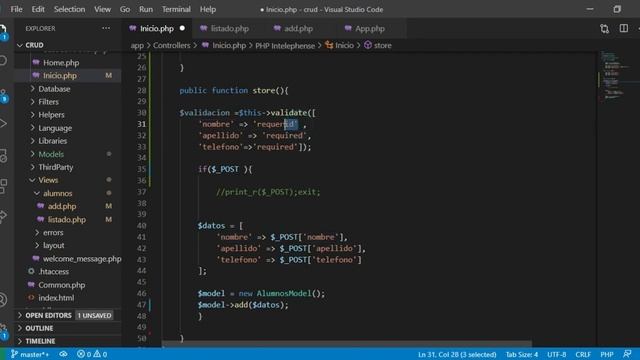Click the Inicio class breadcrumb
Image resolution: width=640 pixels, height=360 pixels.
tap(340, 45)
